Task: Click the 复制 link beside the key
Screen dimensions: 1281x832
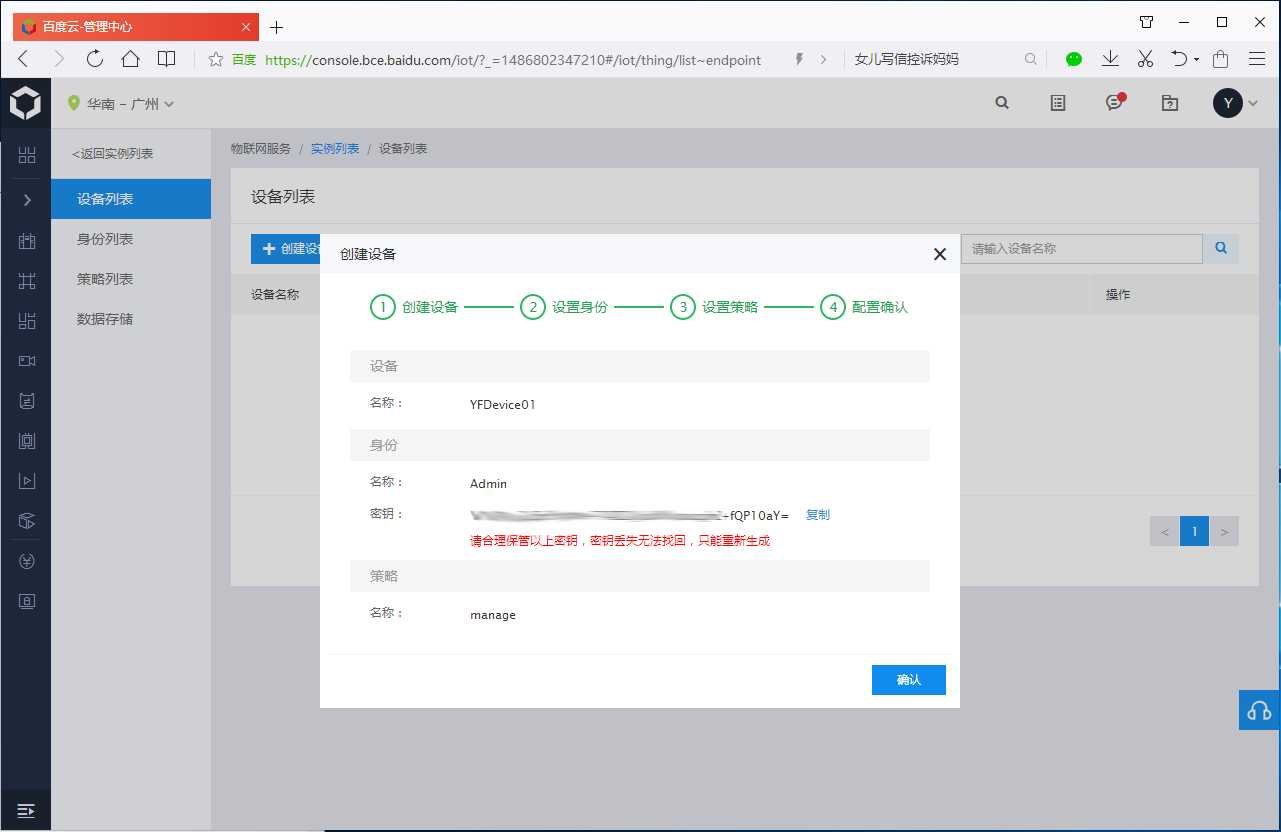Action: (x=818, y=515)
